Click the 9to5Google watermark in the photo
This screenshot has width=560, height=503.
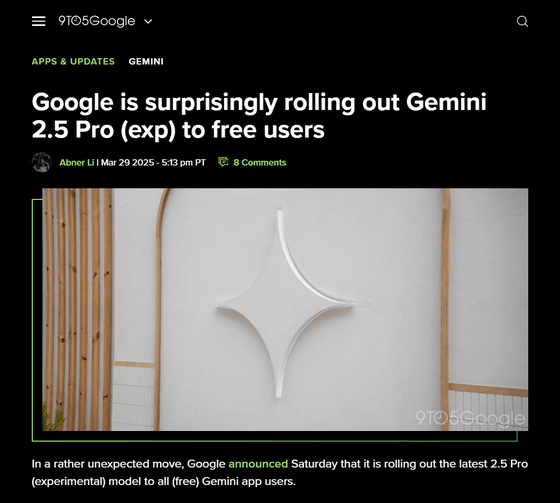point(470,418)
